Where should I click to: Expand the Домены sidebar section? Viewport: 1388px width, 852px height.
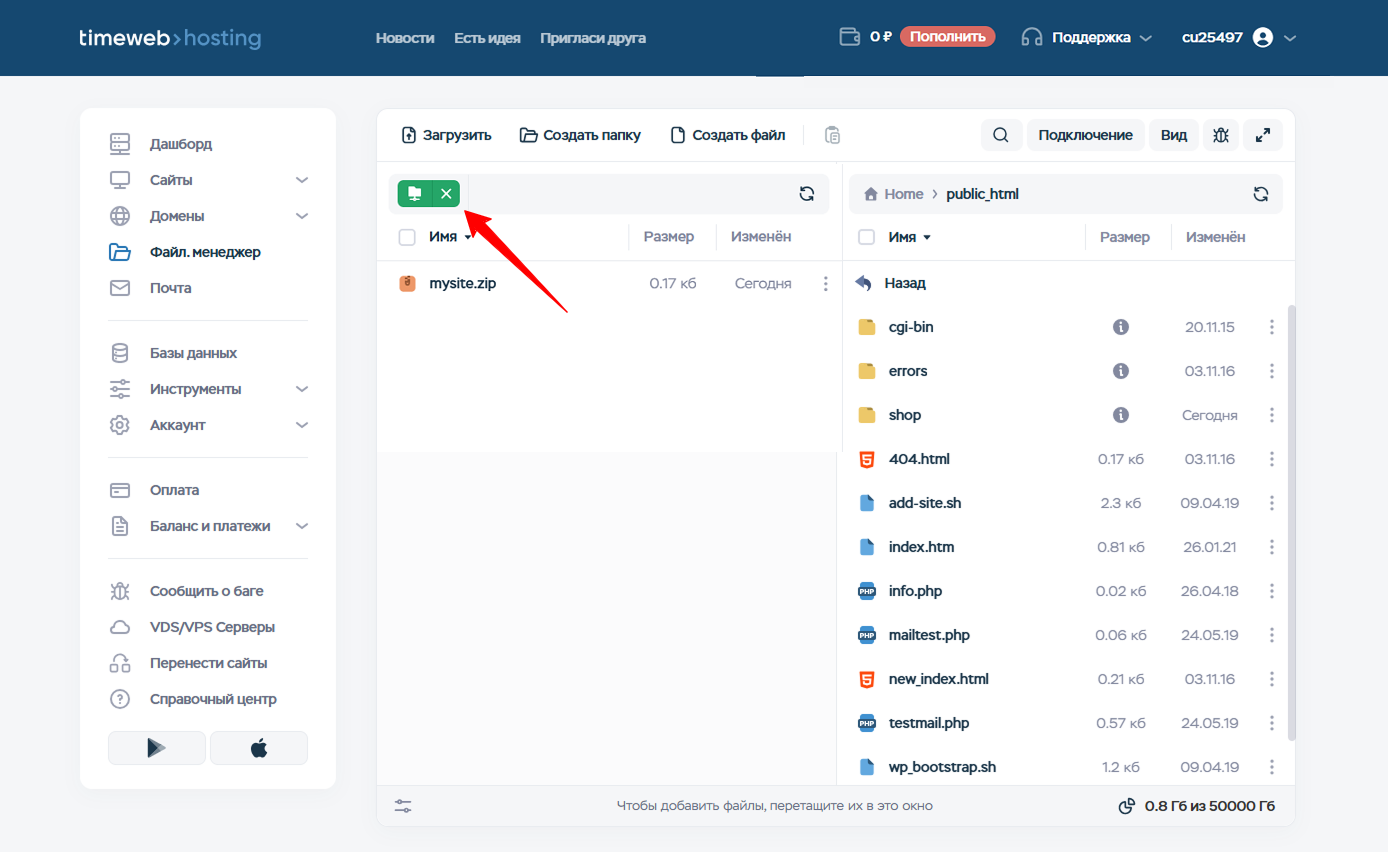click(302, 216)
